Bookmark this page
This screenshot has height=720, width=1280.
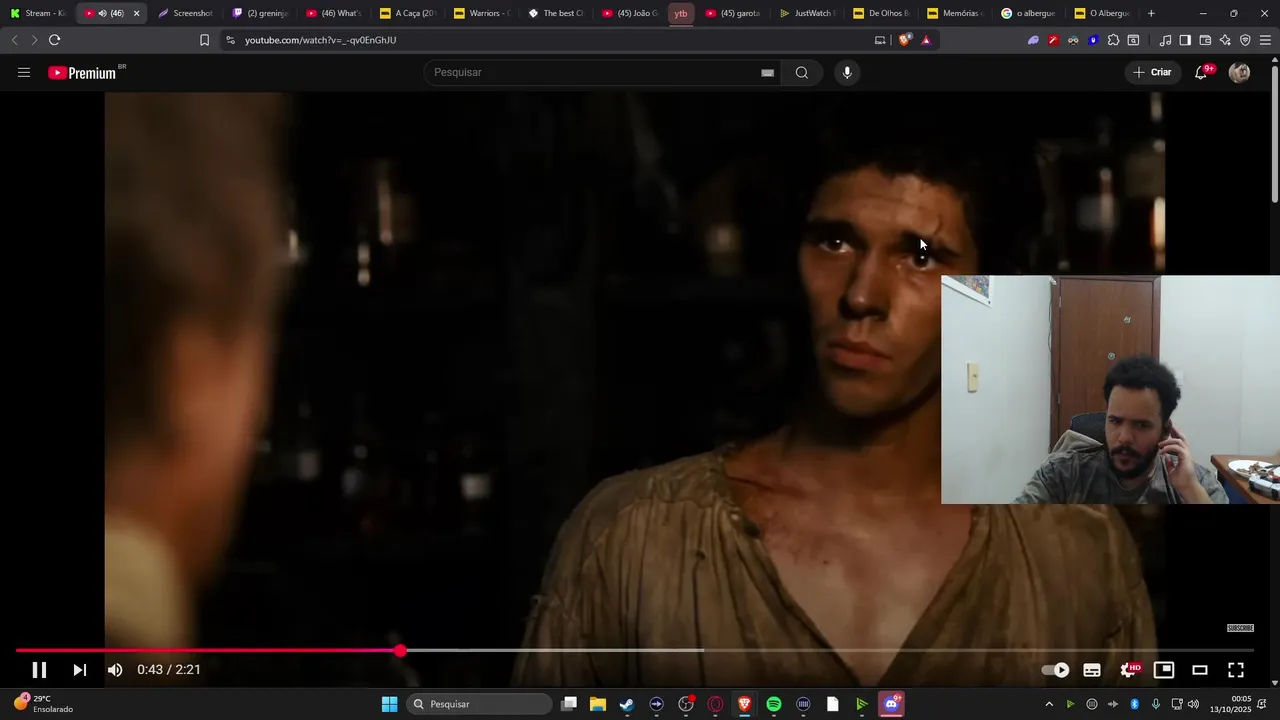click(204, 40)
